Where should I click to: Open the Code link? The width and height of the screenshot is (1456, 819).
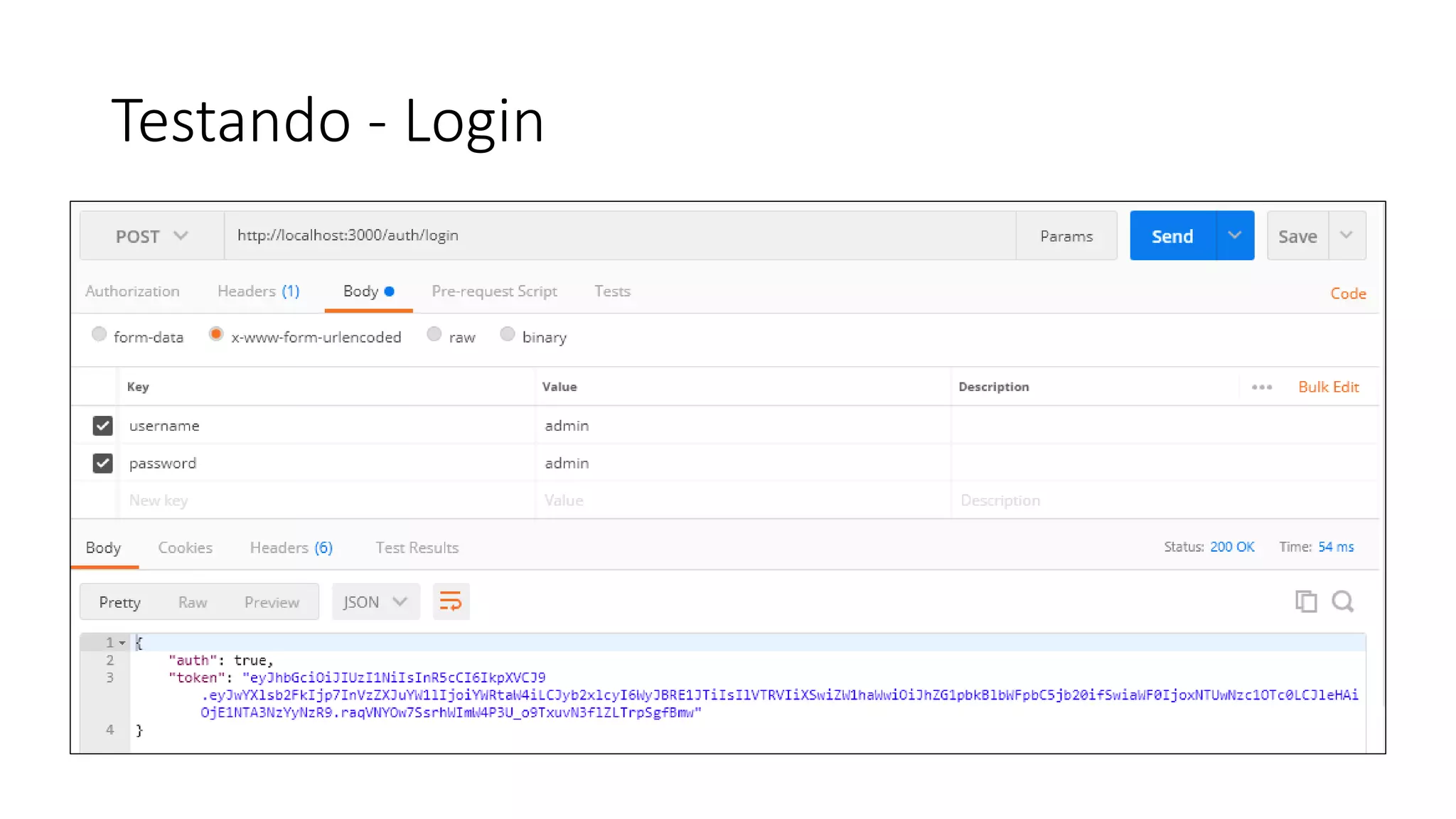[x=1348, y=294]
